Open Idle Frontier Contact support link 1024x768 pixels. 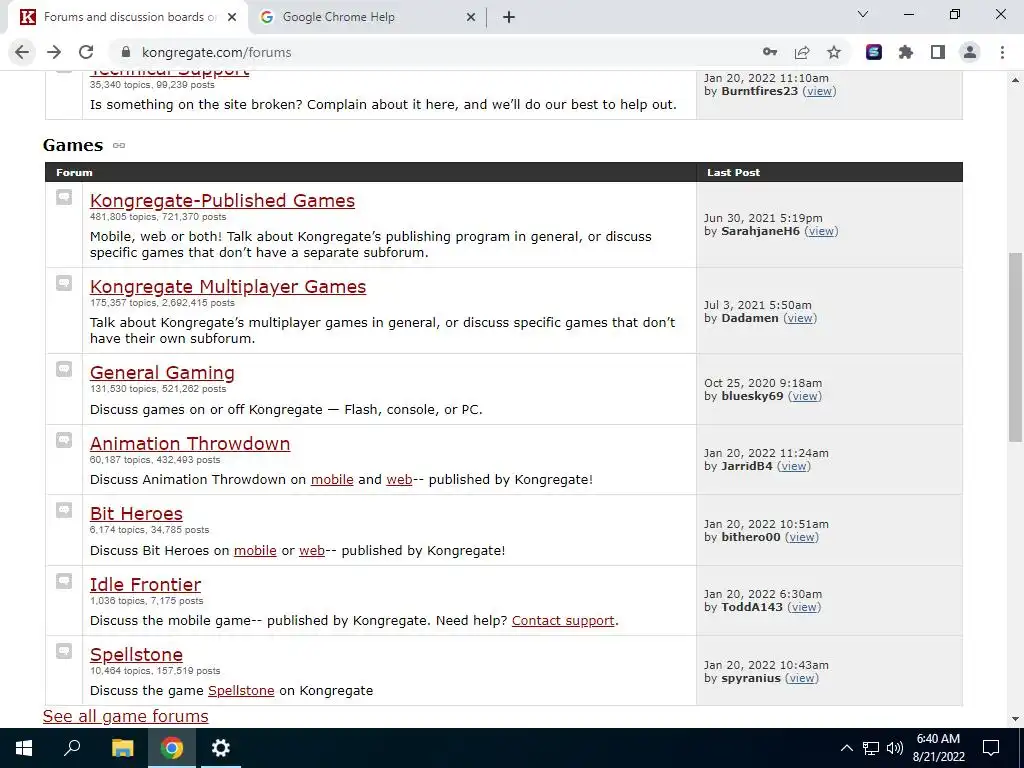pyautogui.click(x=563, y=620)
